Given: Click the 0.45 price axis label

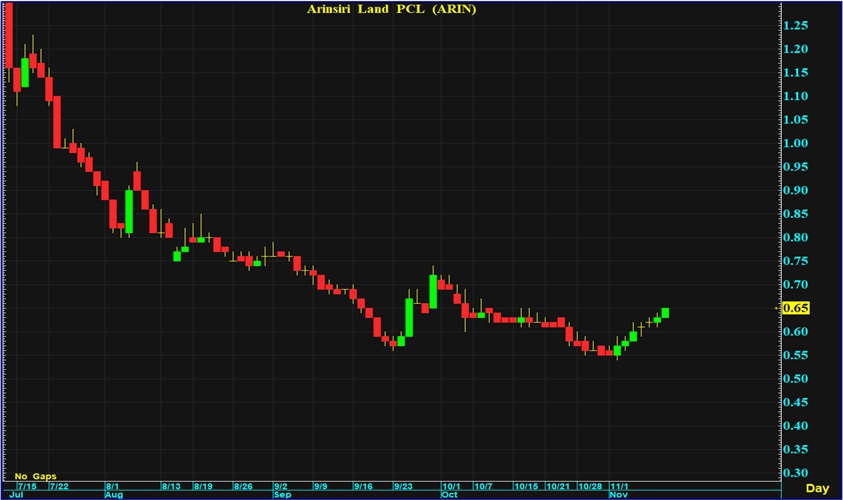Looking at the screenshot, I should (796, 402).
